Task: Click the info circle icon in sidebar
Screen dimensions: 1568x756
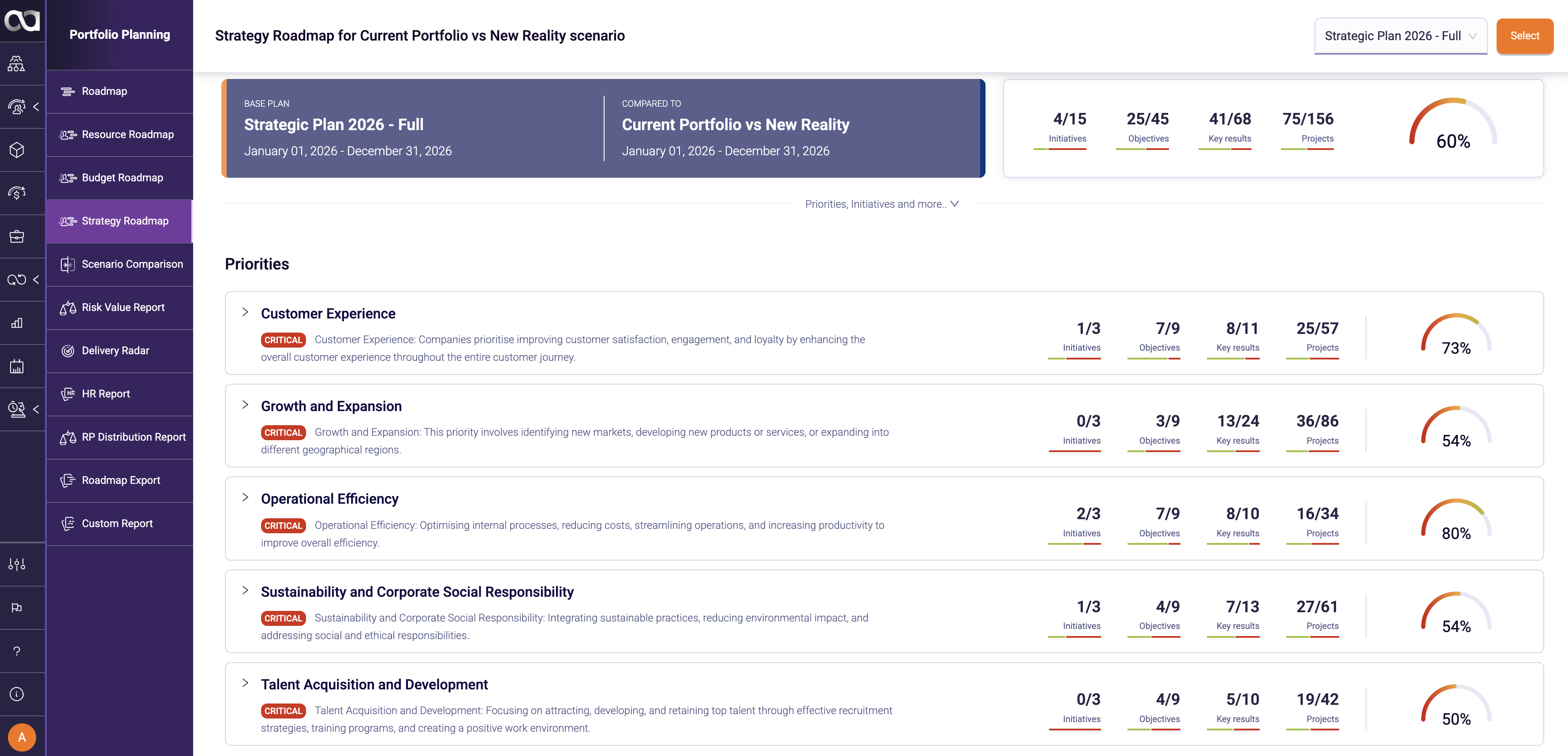Action: pyautogui.click(x=17, y=694)
